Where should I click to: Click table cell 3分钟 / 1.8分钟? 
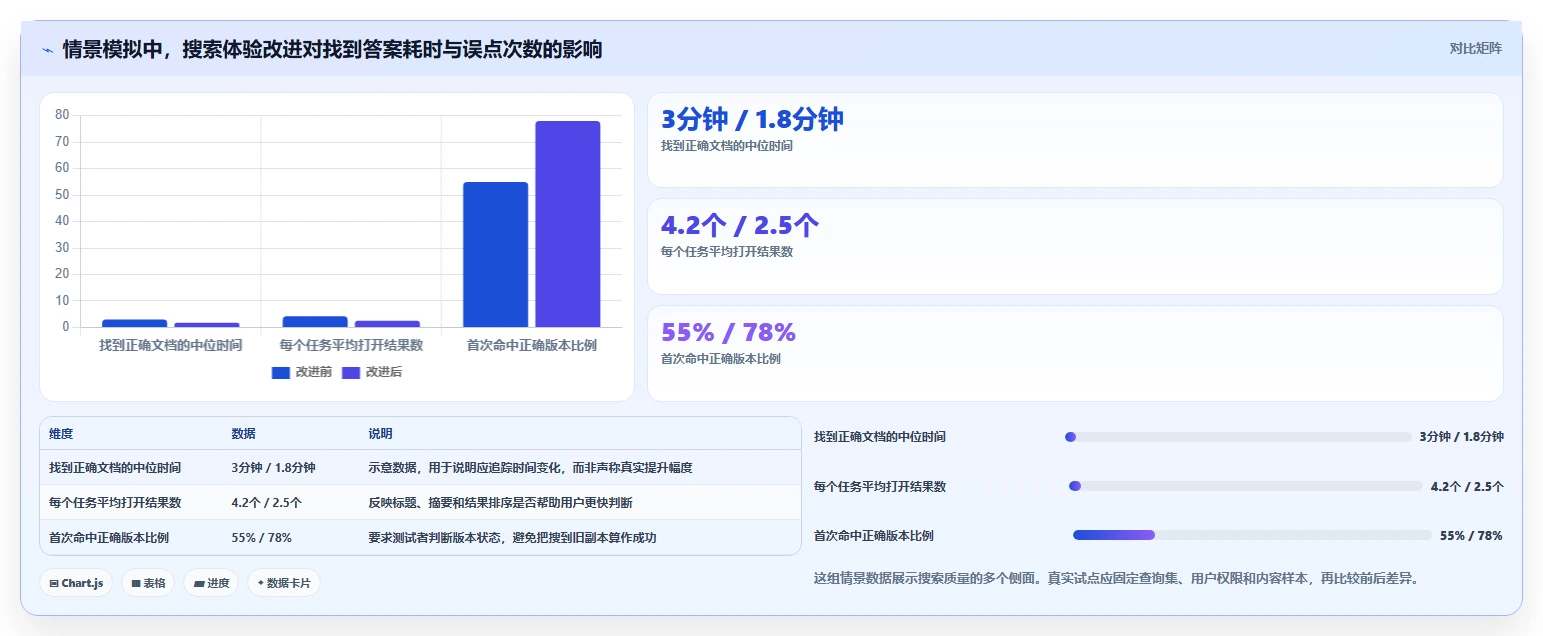(273, 467)
